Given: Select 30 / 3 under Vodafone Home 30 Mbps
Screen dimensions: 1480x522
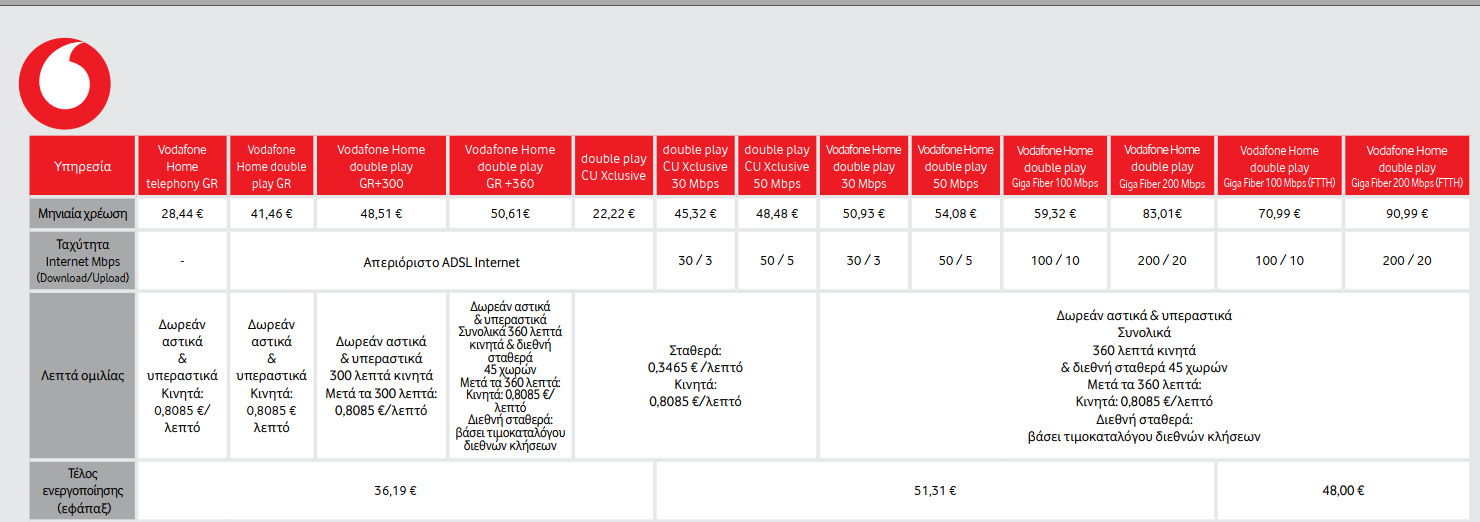Looking at the screenshot, I should click(x=864, y=260).
